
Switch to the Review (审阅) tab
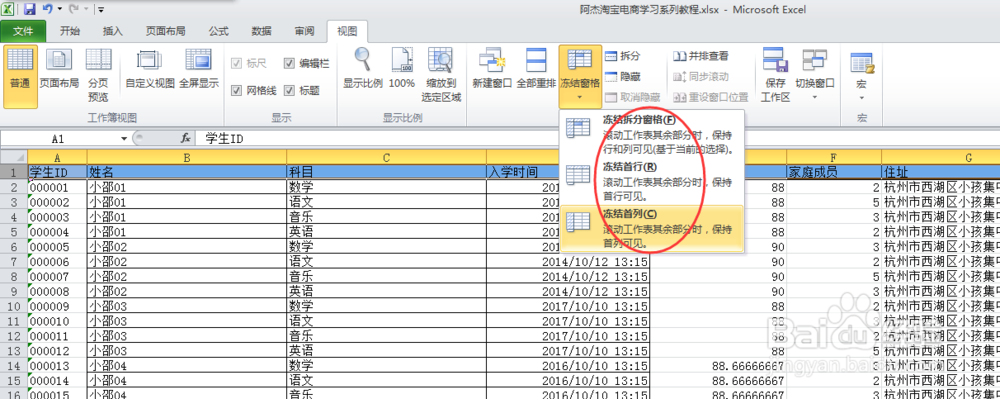click(304, 31)
